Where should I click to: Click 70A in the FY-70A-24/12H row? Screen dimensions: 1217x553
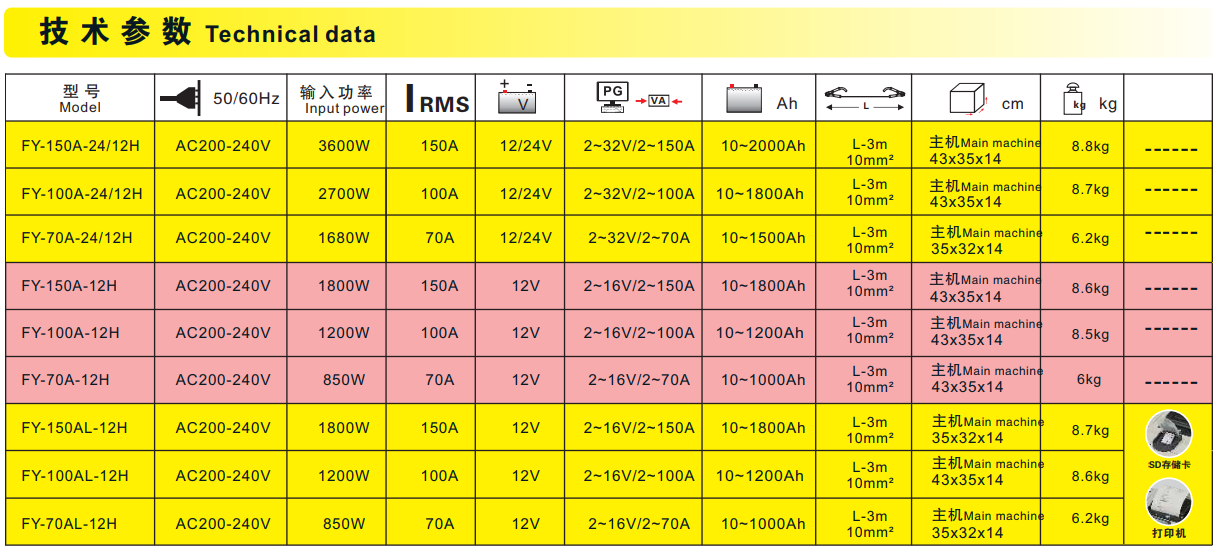tap(439, 238)
